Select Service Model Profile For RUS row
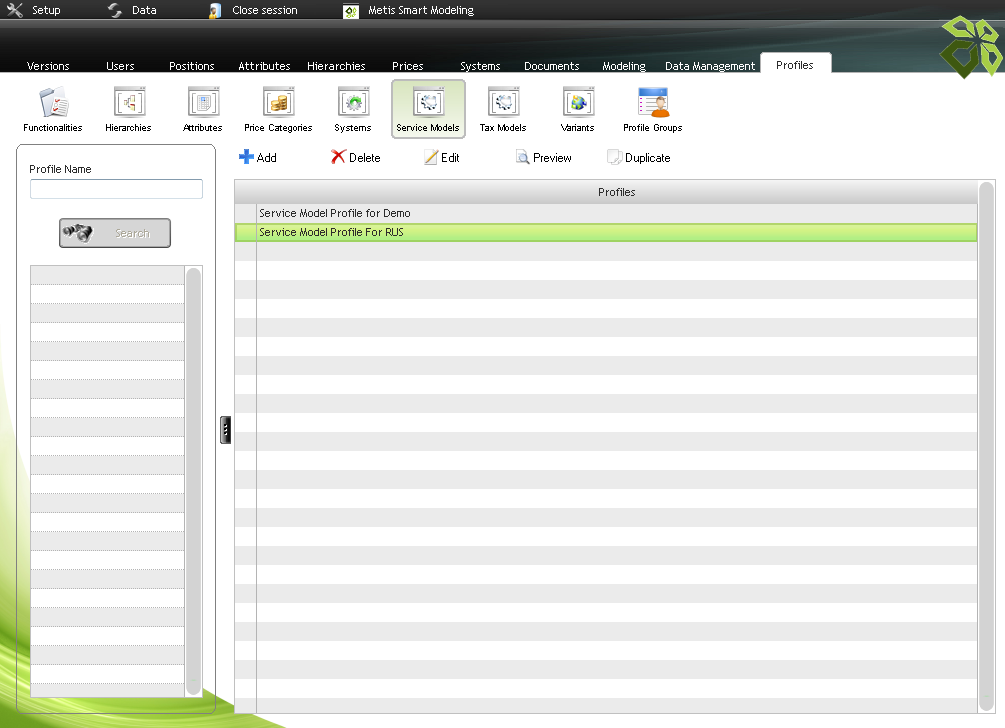This screenshot has width=1005, height=728. click(606, 232)
